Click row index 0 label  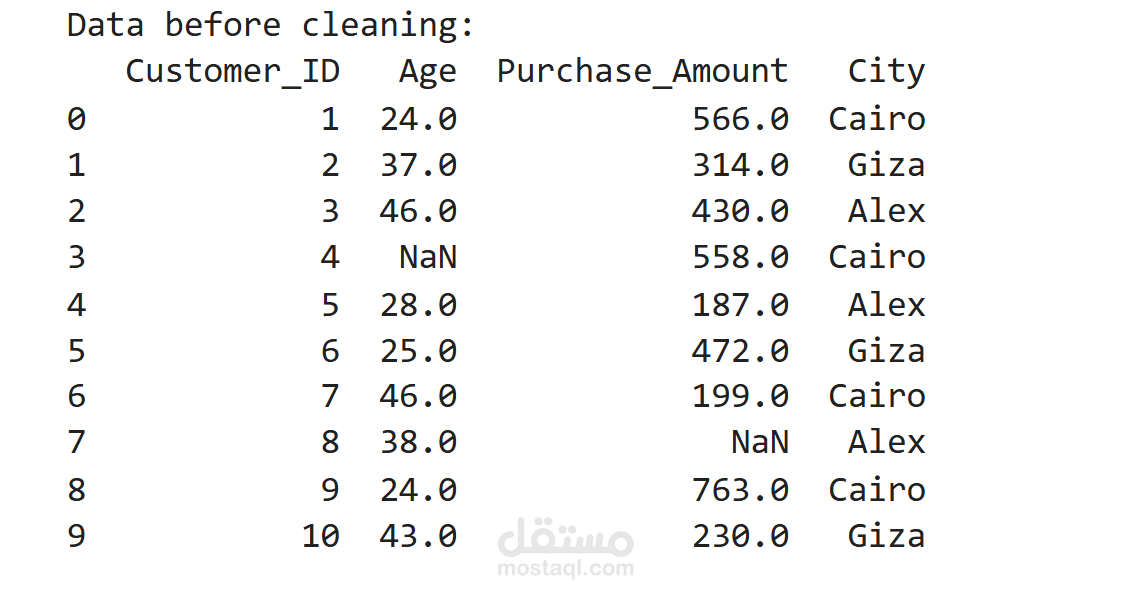tap(77, 119)
